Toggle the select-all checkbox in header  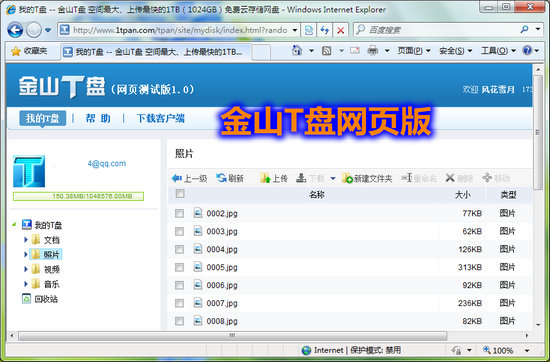click(180, 194)
